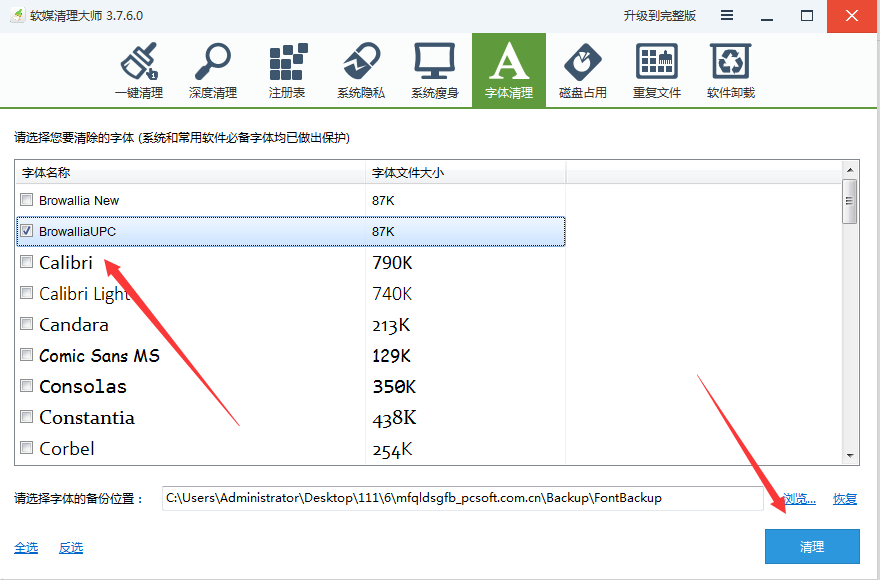This screenshot has width=880, height=580.
Task: Click the font backup path field
Action: [x=462, y=498]
